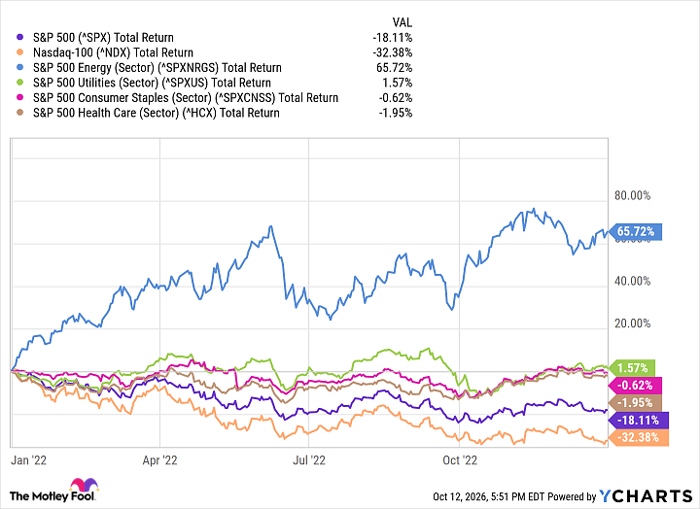The width and height of the screenshot is (700, 509).
Task: Click the YCharts logo
Action: [646, 496]
